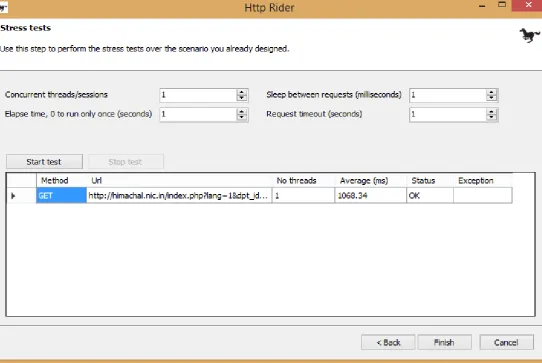Image resolution: width=542 pixels, height=363 pixels.
Task: Increase Request timeout with up arrow
Action: [x=492, y=111]
